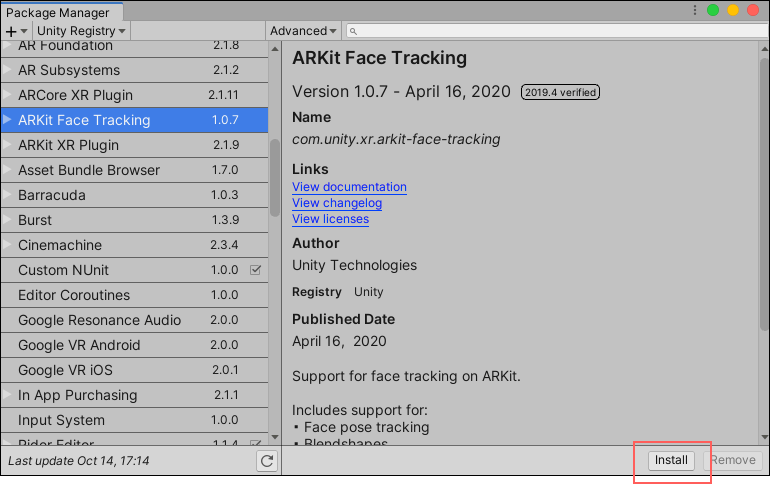
Task: Expand the ARCore XR Plugin arrow
Action: 7,95
